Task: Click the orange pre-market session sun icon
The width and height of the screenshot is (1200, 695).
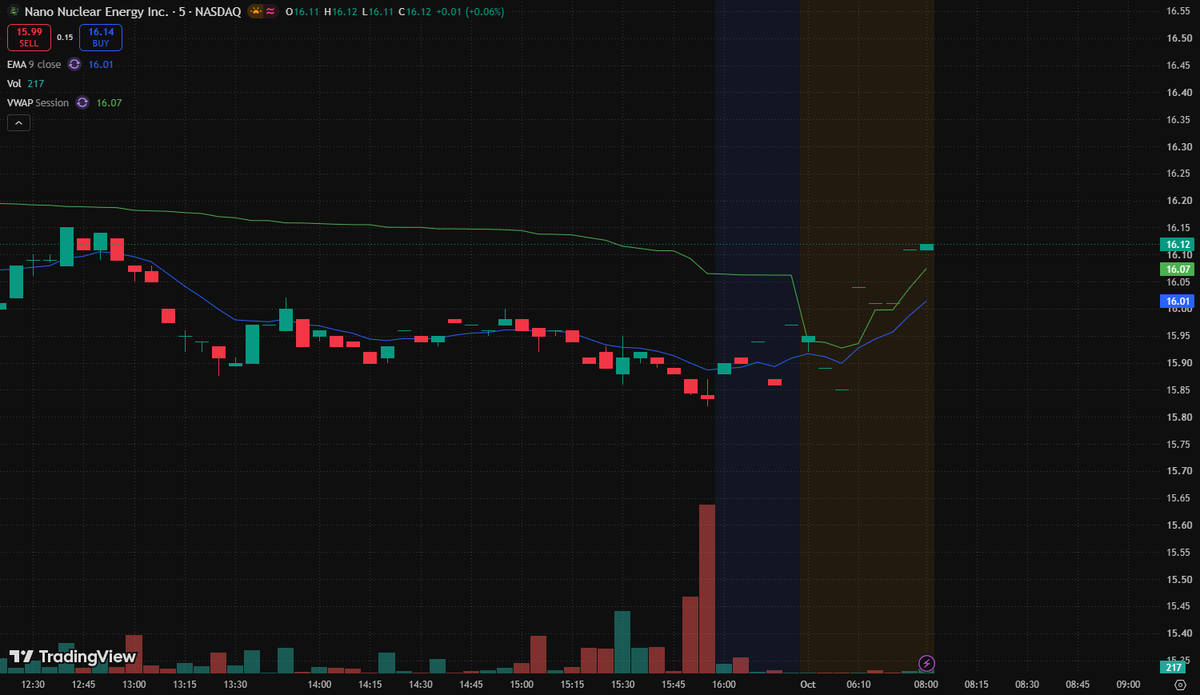Action: click(x=256, y=12)
